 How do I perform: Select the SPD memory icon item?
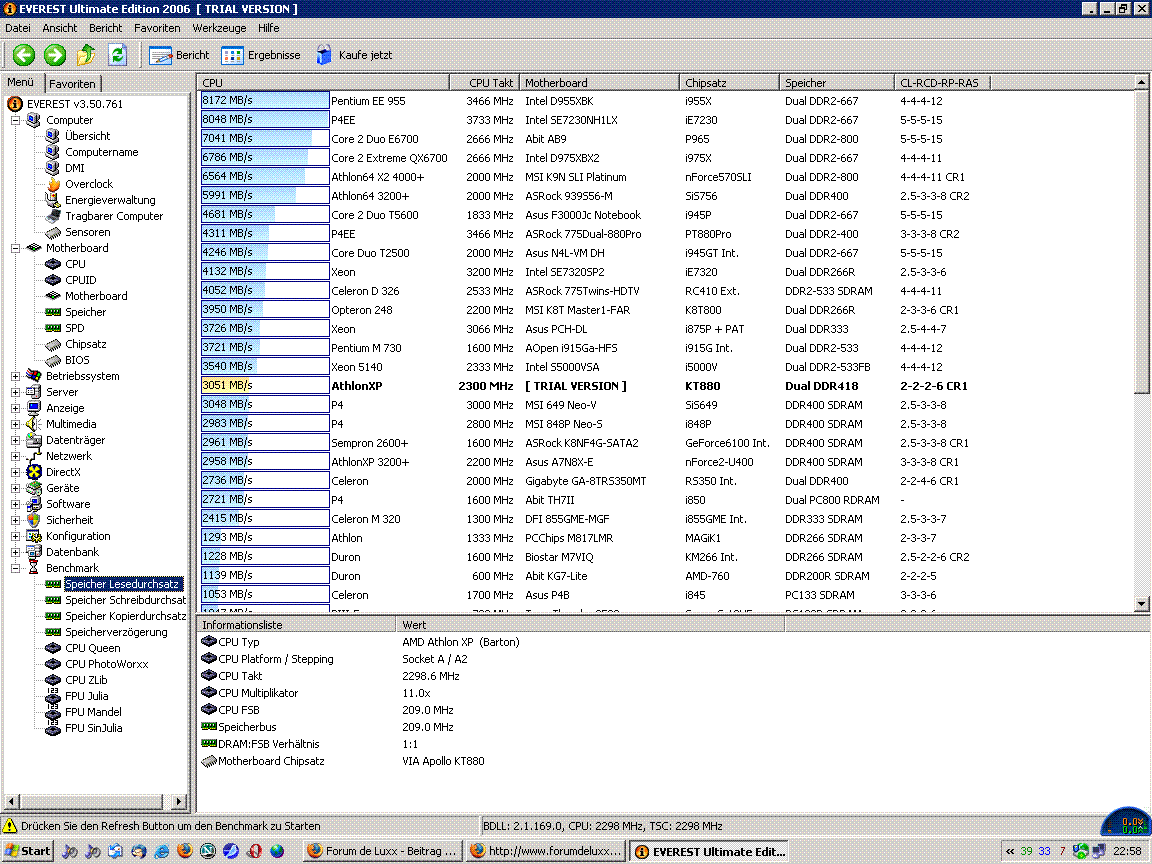click(53, 328)
